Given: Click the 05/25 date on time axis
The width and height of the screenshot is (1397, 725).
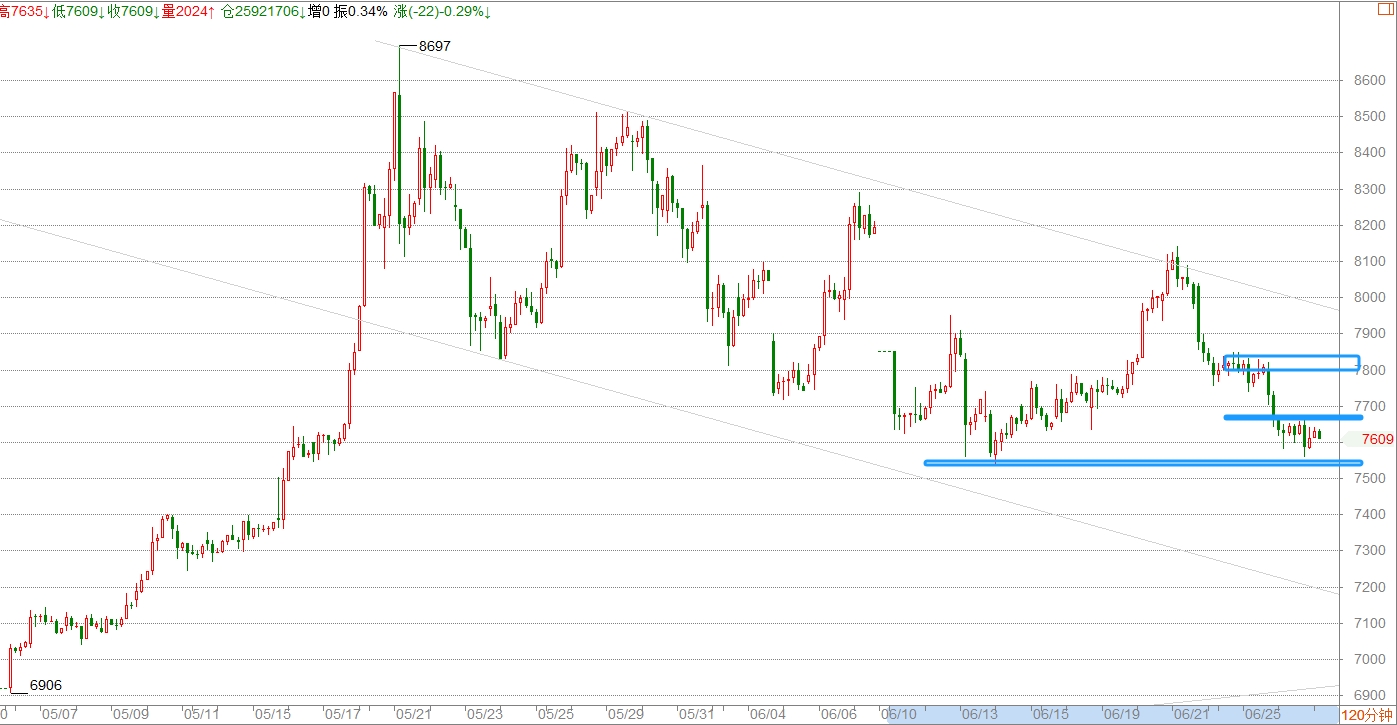Looking at the screenshot, I should click(555, 715).
